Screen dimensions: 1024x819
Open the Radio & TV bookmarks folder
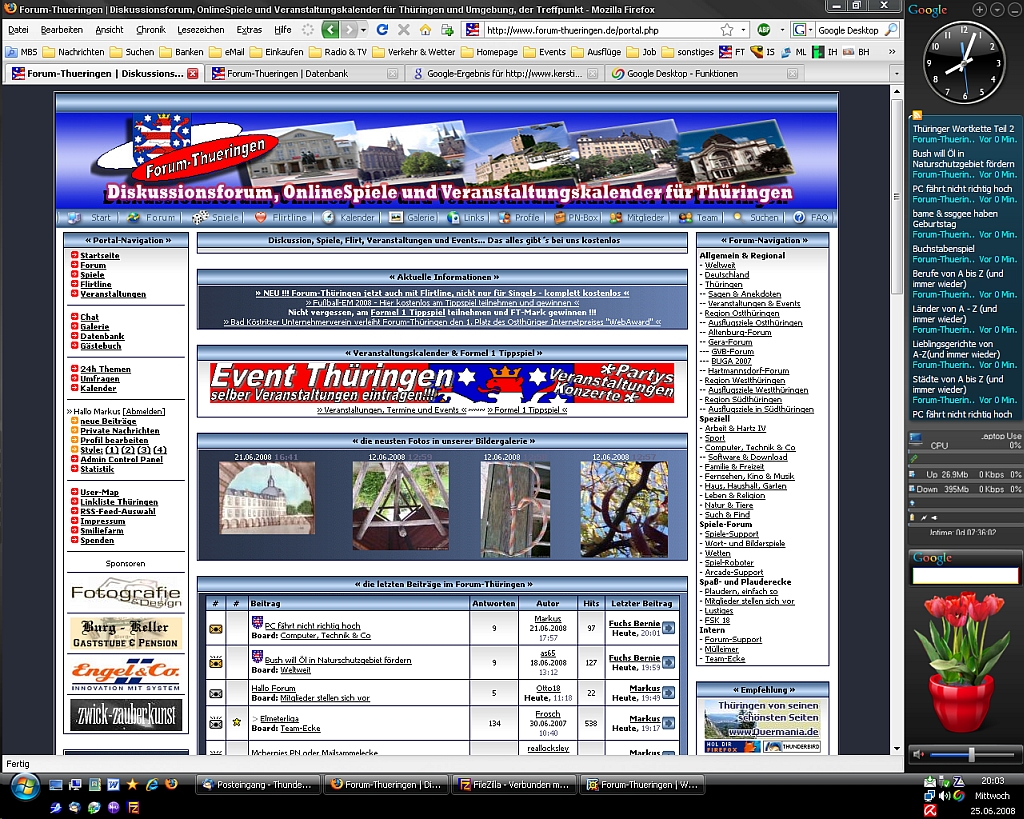tap(338, 52)
